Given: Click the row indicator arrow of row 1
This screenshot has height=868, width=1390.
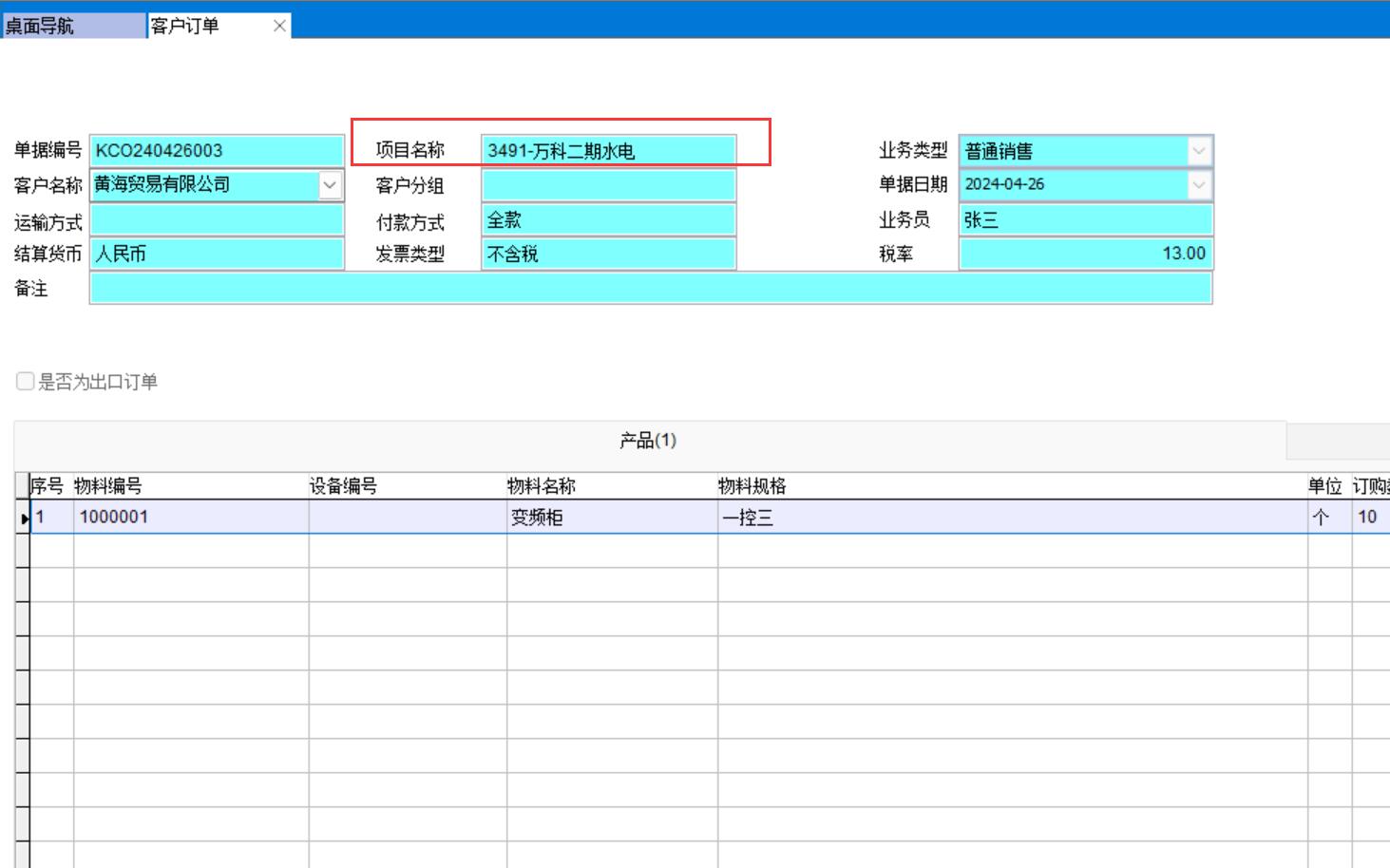Looking at the screenshot, I should [23, 519].
